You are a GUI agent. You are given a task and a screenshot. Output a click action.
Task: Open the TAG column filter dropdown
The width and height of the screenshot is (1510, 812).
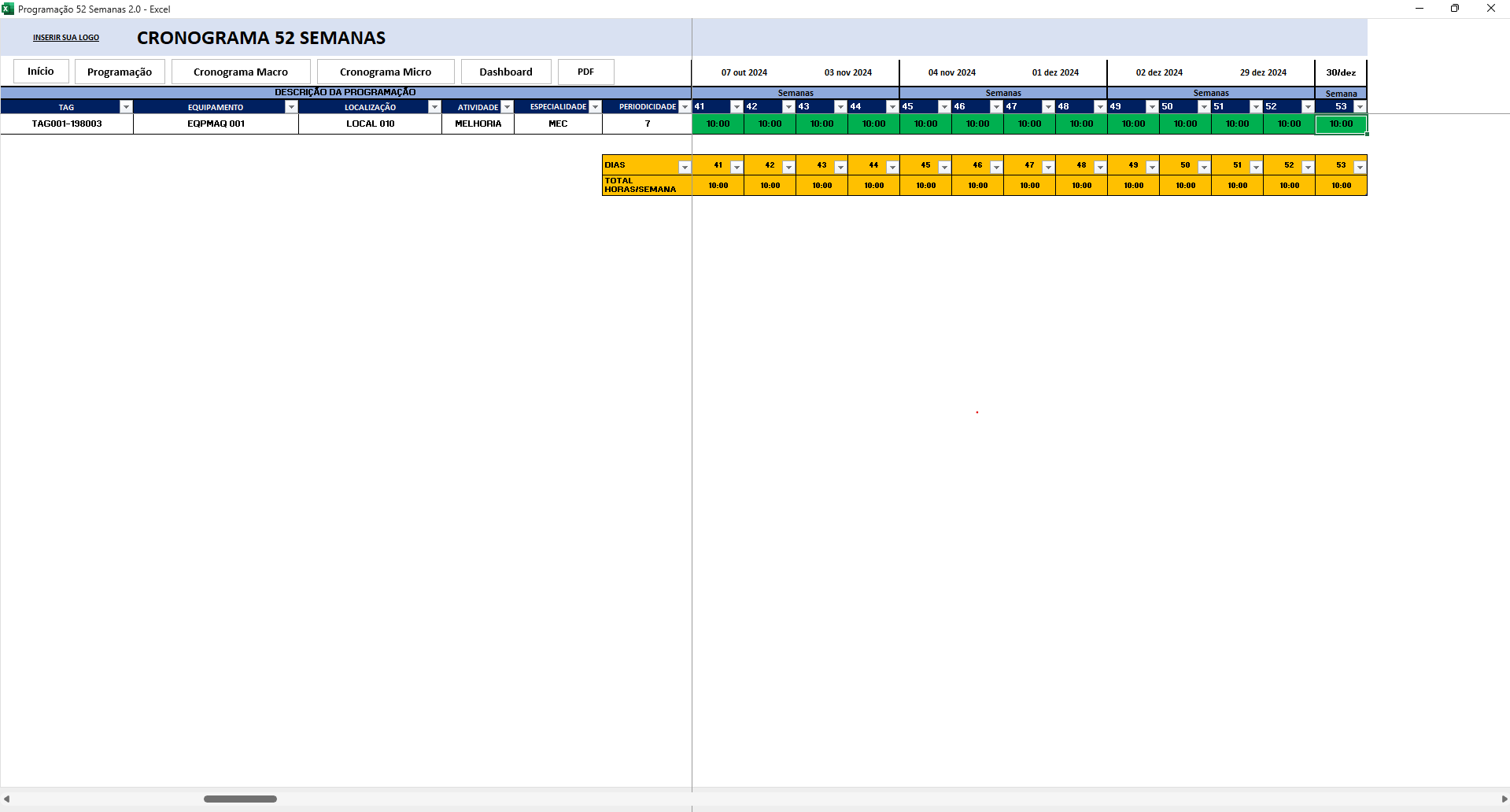[x=125, y=107]
